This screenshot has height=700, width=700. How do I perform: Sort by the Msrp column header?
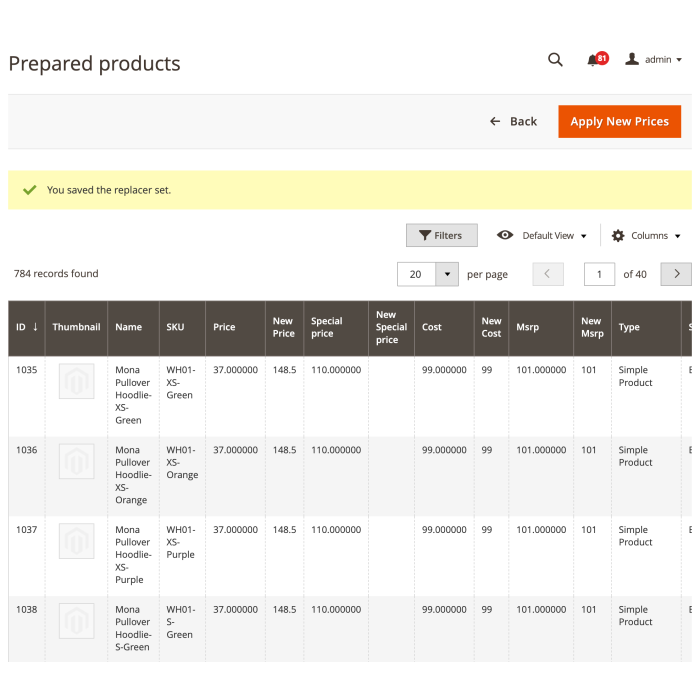pyautogui.click(x=541, y=327)
